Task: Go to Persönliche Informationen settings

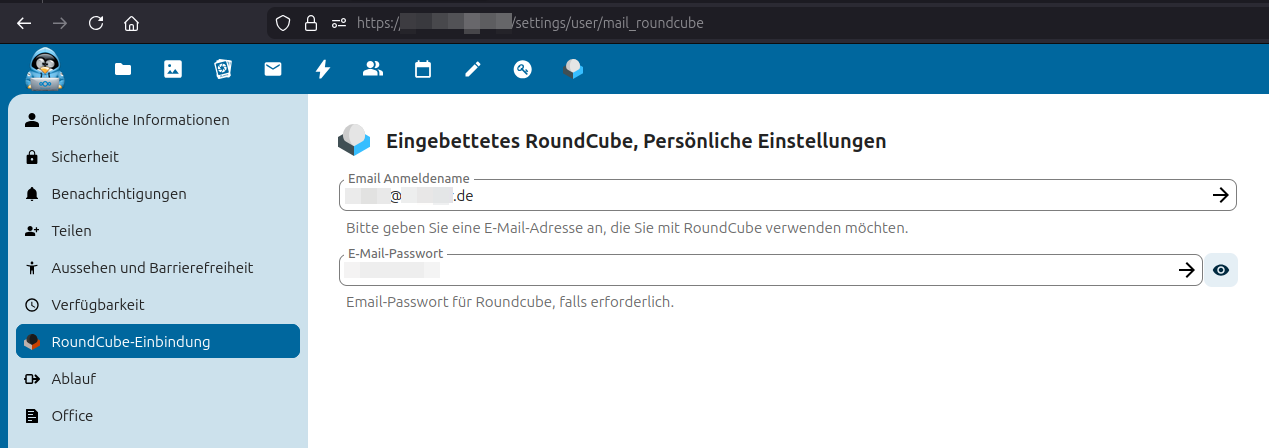Action: (x=140, y=120)
